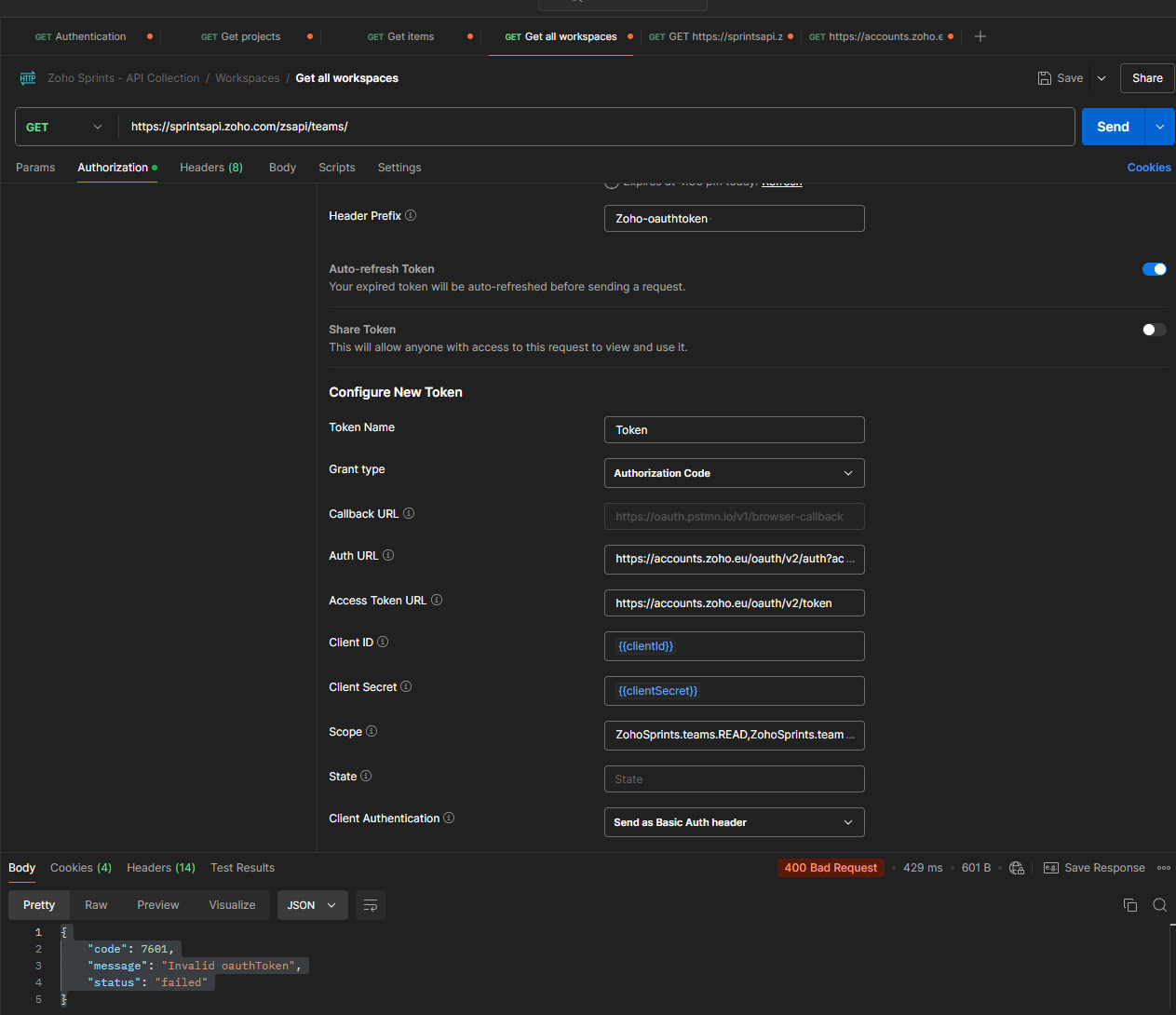Select Pretty response view

pyautogui.click(x=39, y=905)
